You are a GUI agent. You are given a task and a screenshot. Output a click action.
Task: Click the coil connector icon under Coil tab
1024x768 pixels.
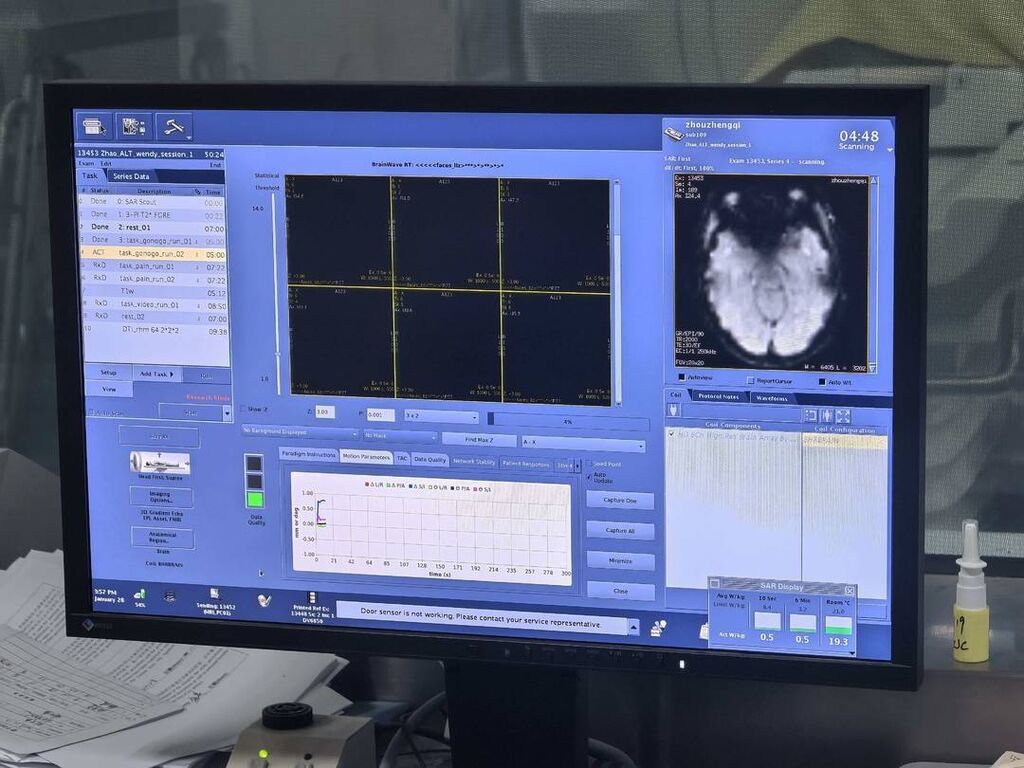(x=673, y=410)
